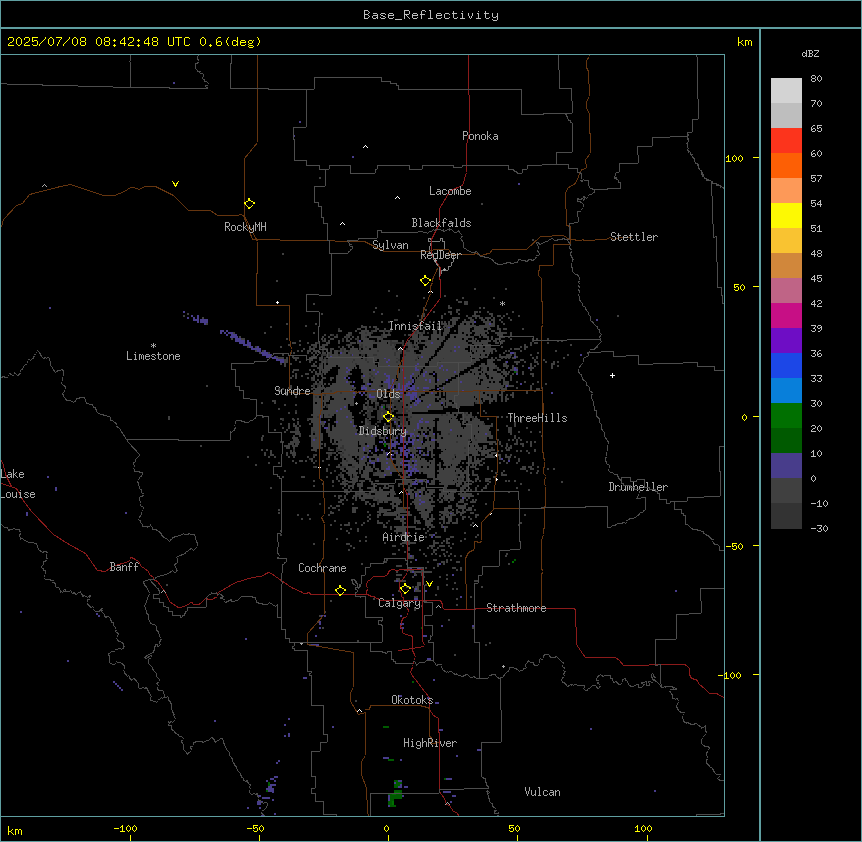The image size is (862, 842).
Task: Click the Vulcan city label
Action: click(x=543, y=792)
